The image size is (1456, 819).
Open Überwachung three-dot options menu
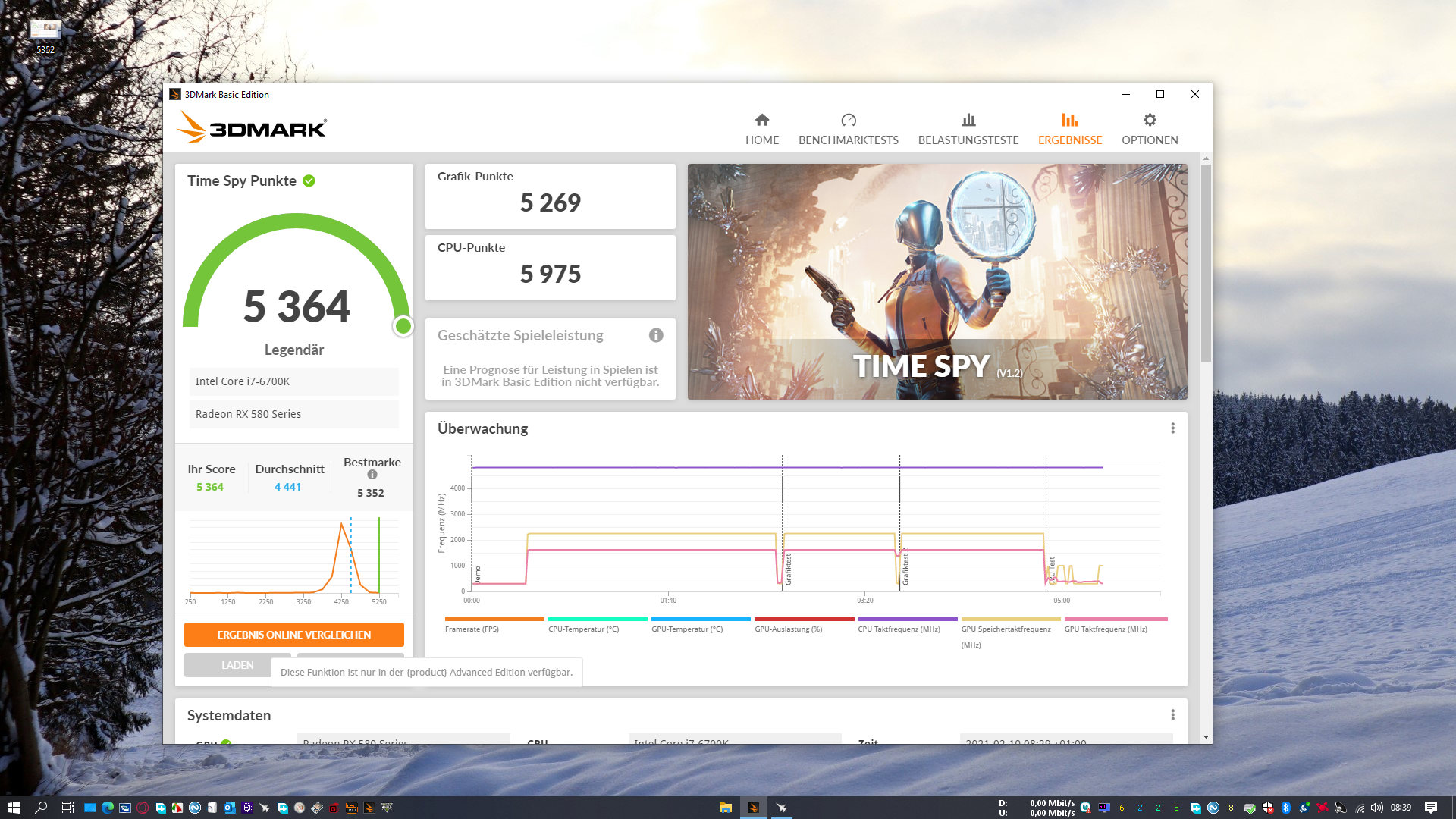coord(1172,428)
